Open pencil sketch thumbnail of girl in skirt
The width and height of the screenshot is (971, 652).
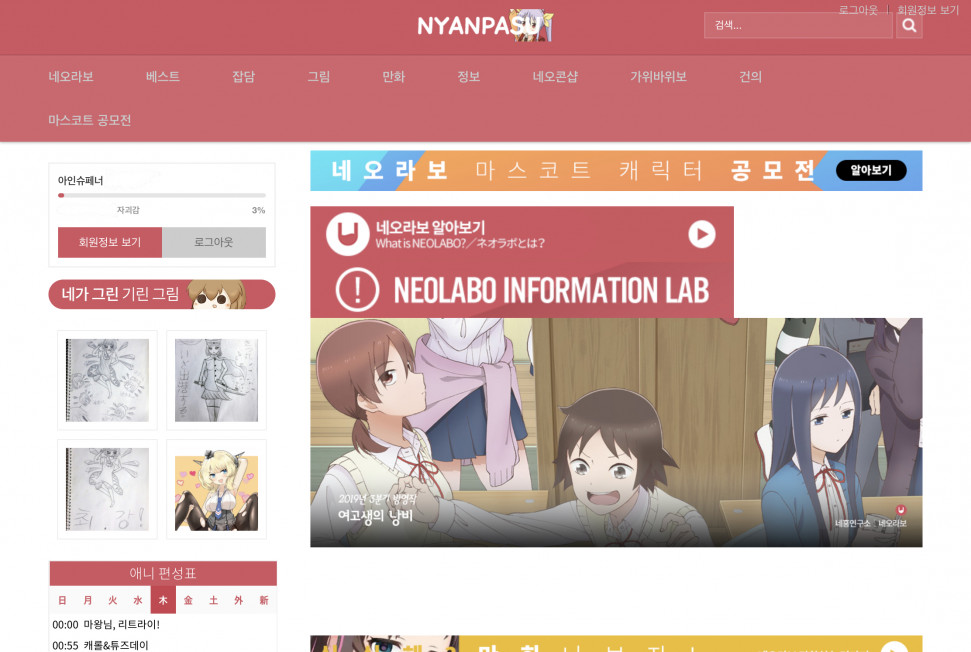point(216,380)
